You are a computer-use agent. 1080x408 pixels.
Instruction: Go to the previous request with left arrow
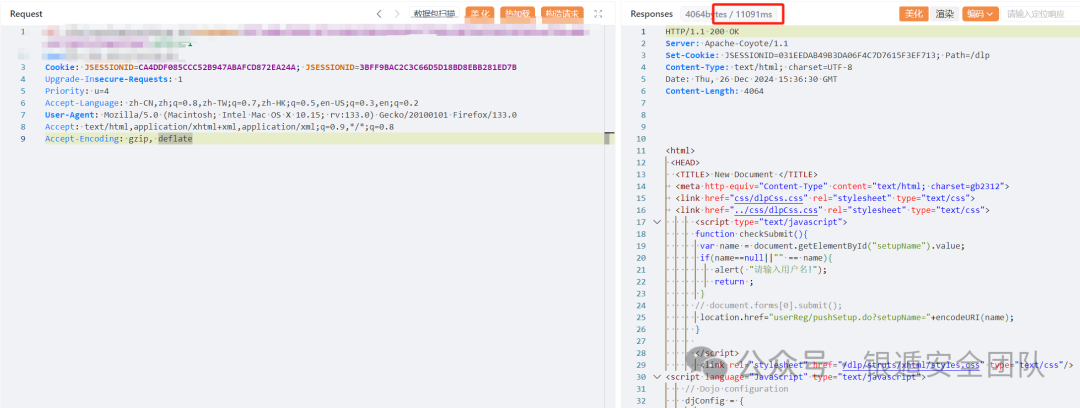[x=379, y=14]
